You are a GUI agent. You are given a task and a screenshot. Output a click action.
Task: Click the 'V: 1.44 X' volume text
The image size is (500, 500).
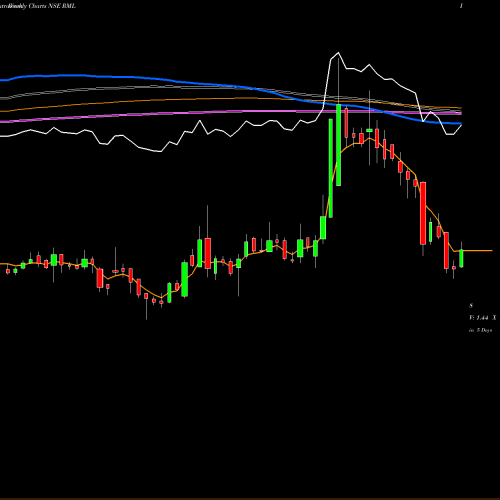click(x=483, y=318)
